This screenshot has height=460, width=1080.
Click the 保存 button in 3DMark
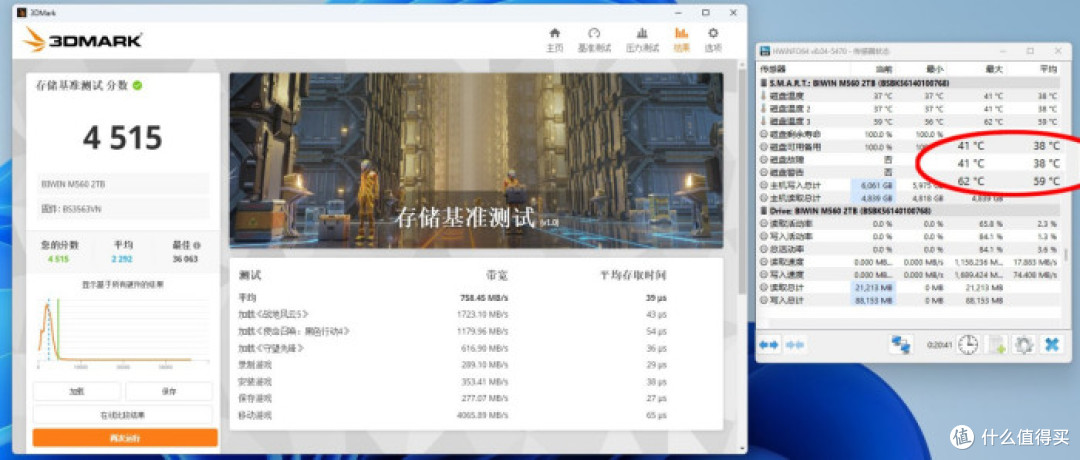pyautogui.click(x=169, y=391)
